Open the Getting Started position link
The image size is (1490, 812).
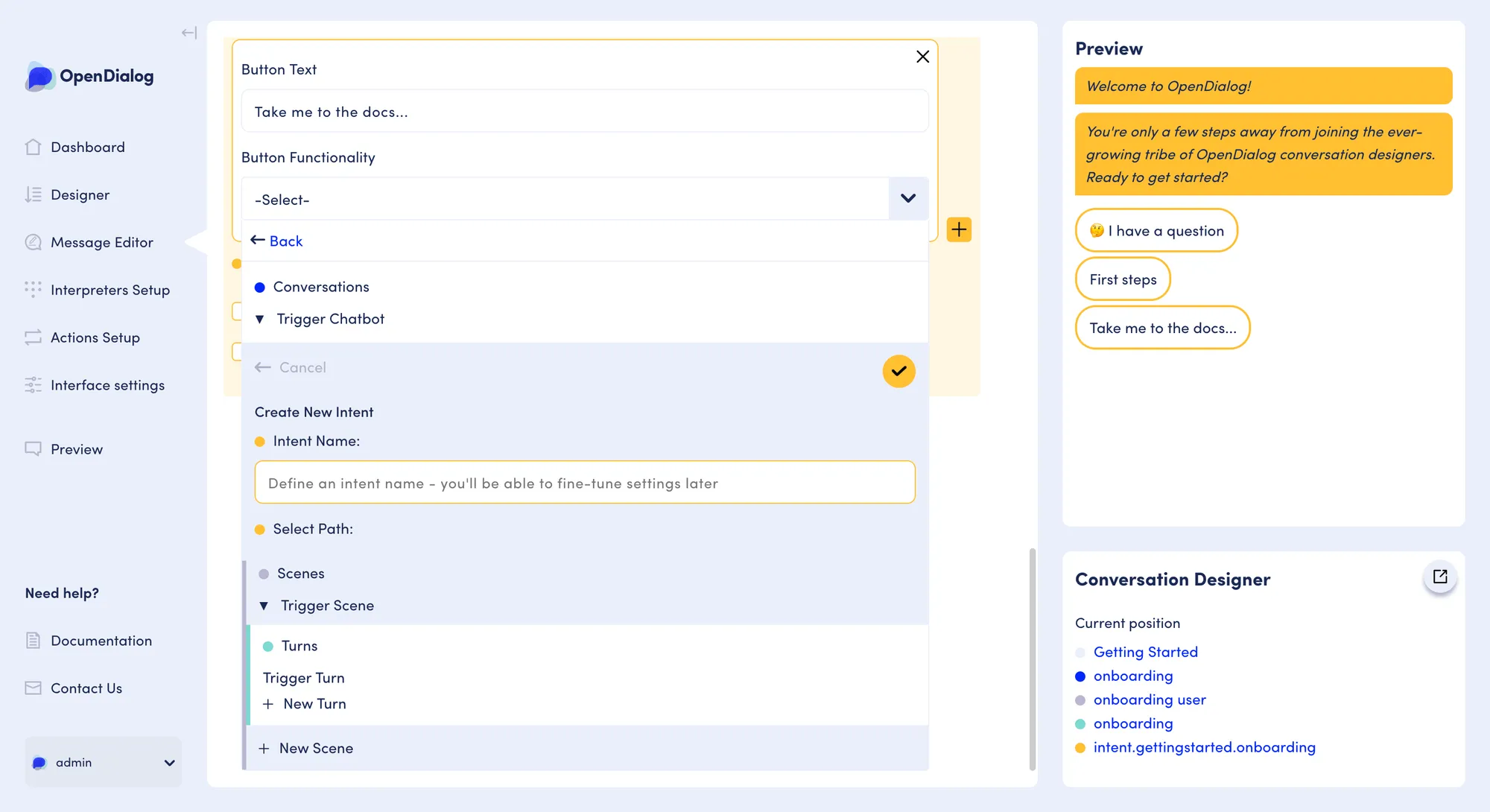tap(1146, 652)
